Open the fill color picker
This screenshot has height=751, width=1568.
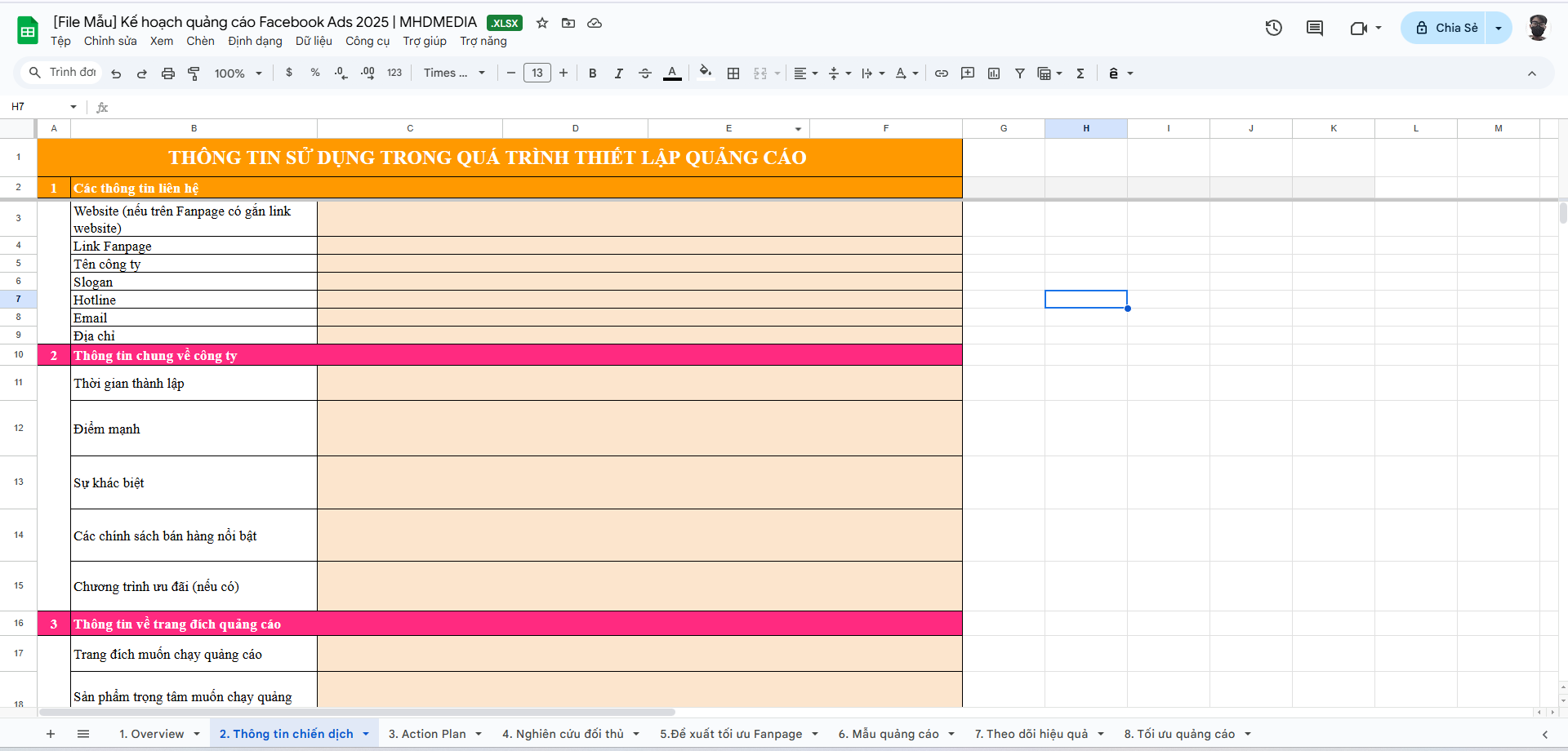[706, 73]
